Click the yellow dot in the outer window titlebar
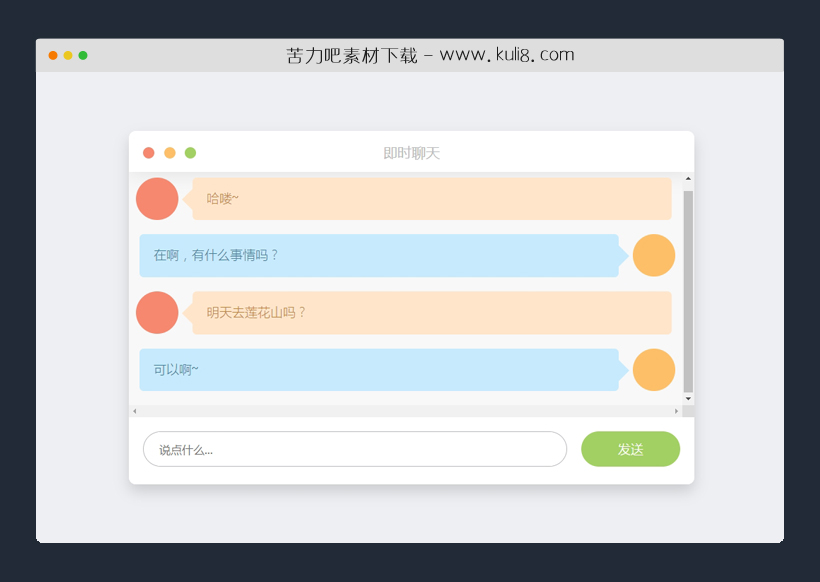 coord(67,55)
